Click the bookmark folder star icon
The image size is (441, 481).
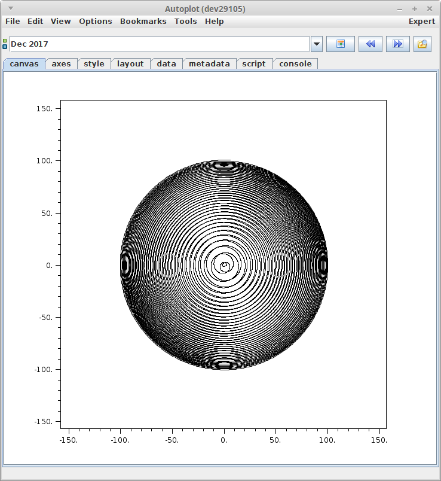tap(422, 44)
